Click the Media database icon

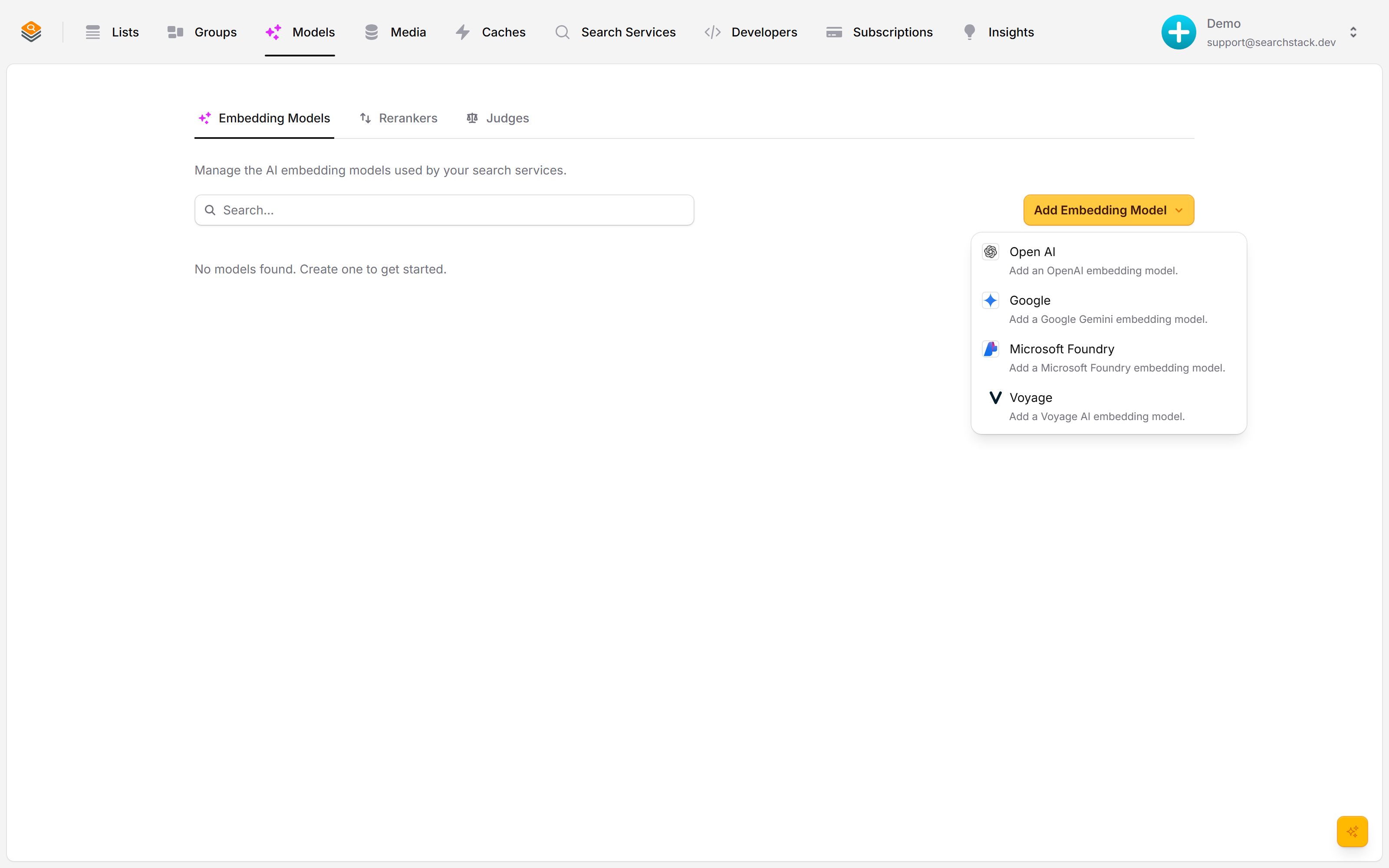pos(372,32)
